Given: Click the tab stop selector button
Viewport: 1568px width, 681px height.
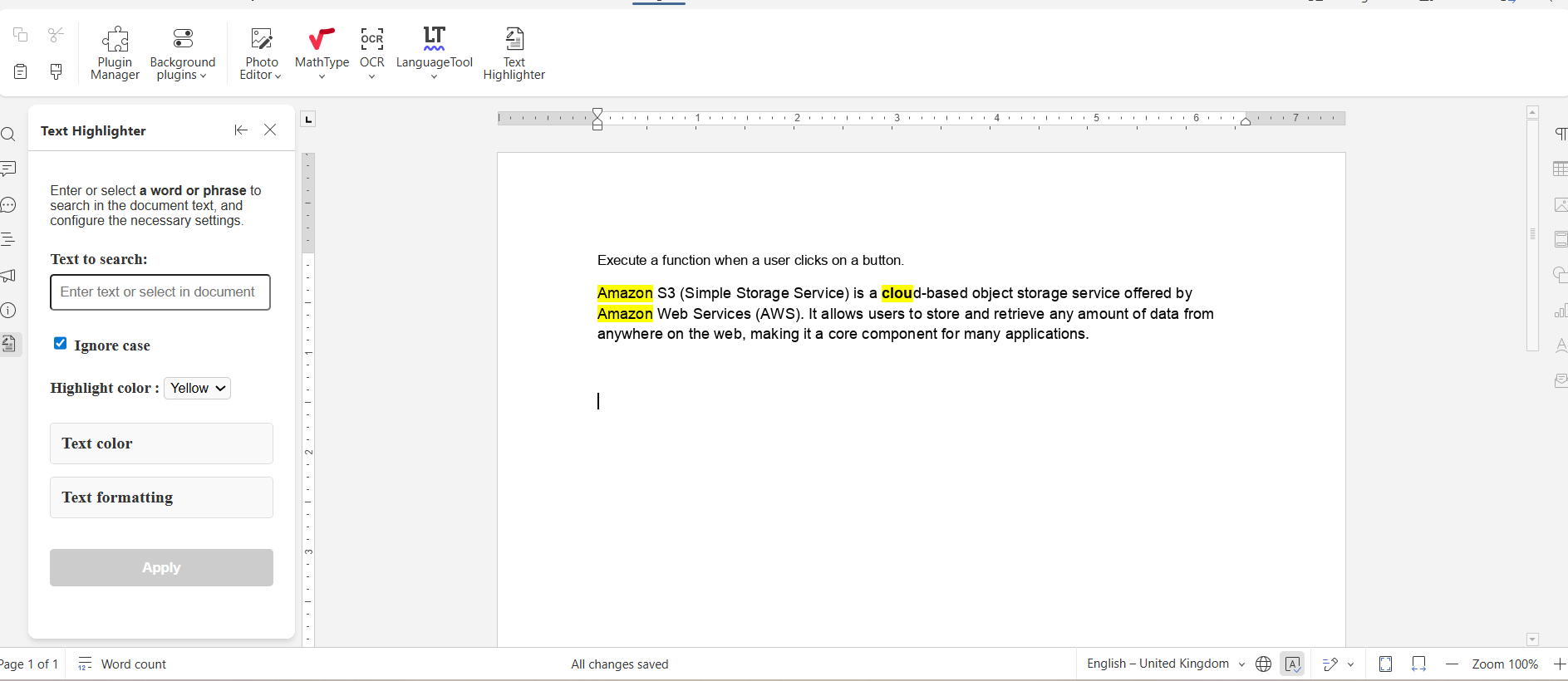Looking at the screenshot, I should 308,119.
